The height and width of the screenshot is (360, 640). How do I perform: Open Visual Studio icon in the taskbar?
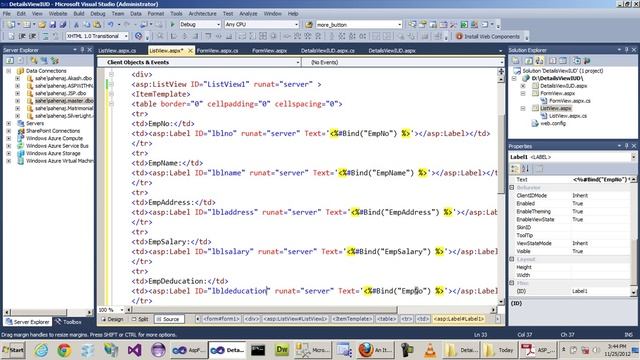click(134, 350)
